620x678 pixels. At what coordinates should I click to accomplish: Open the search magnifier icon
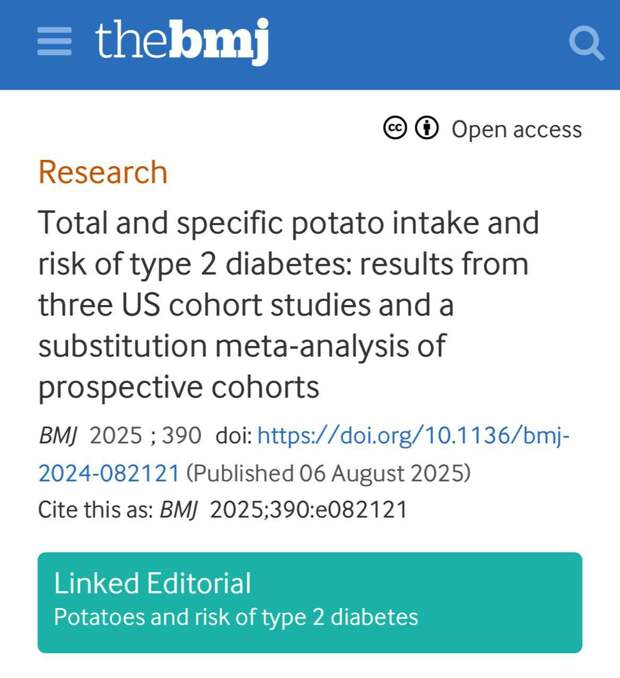coord(586,43)
